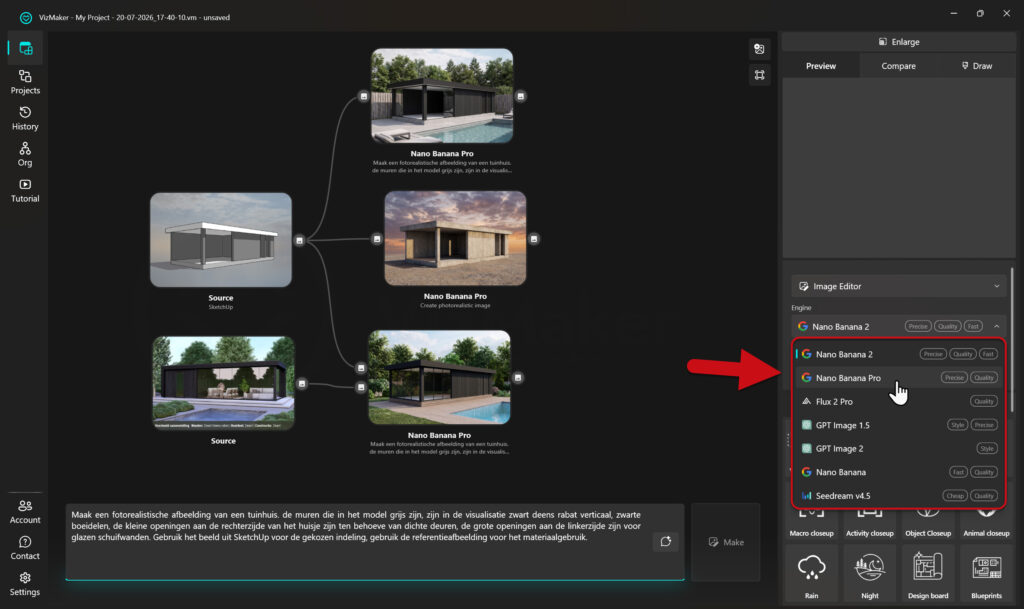Screen dimensions: 1024x609
Task: Click the 'Engine' label
Action: pos(801,307)
